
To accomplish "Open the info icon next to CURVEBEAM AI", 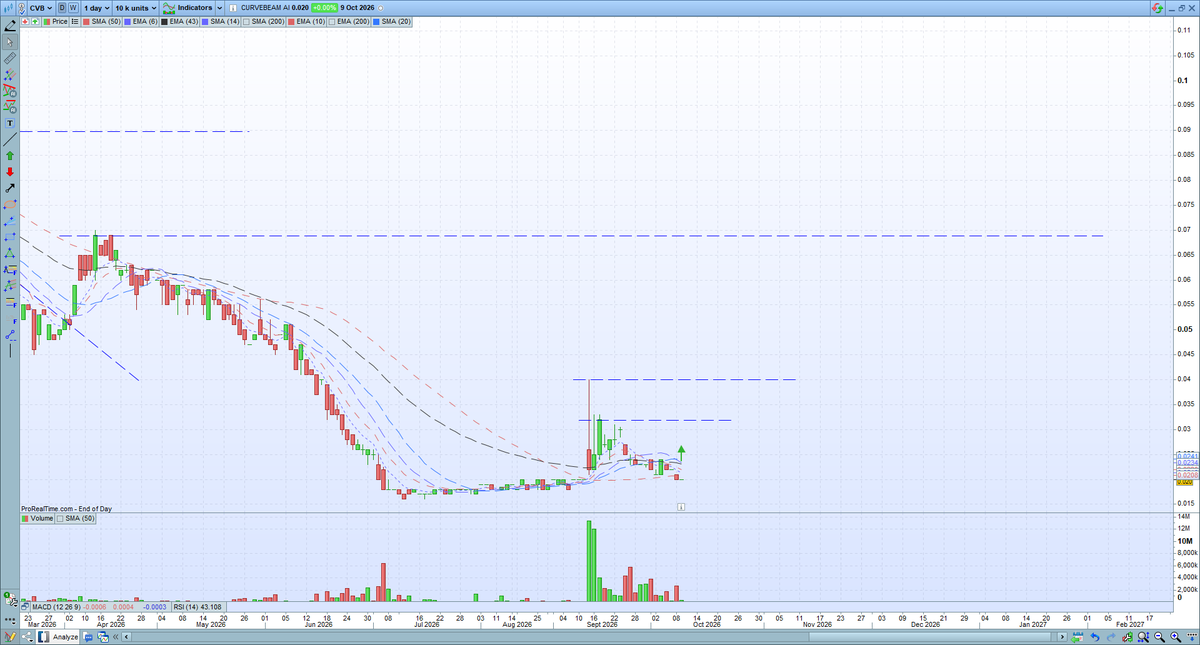I will tap(232, 8).
